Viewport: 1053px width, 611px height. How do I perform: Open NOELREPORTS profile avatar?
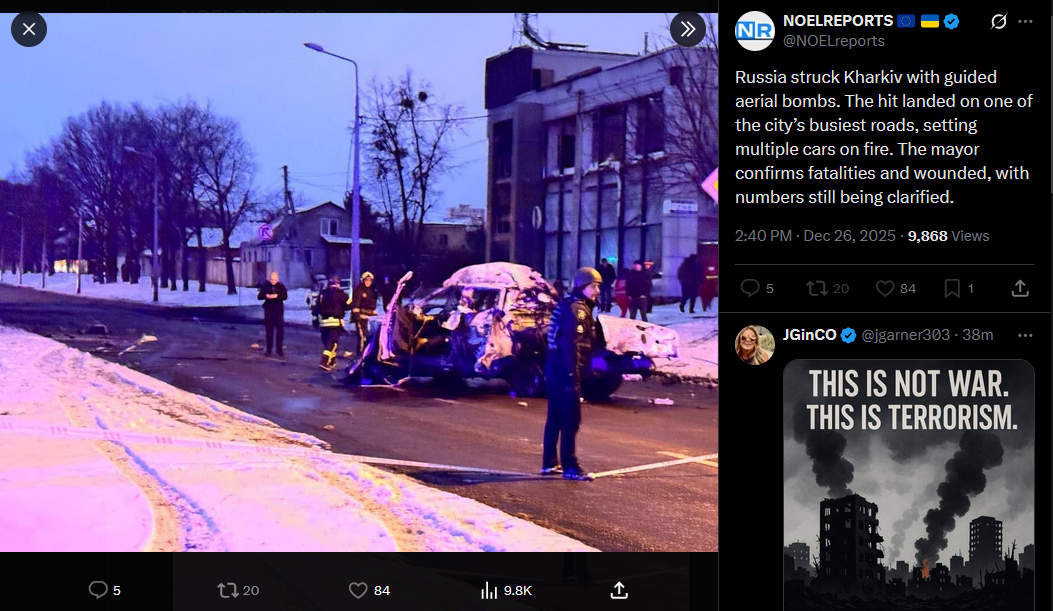coord(755,31)
